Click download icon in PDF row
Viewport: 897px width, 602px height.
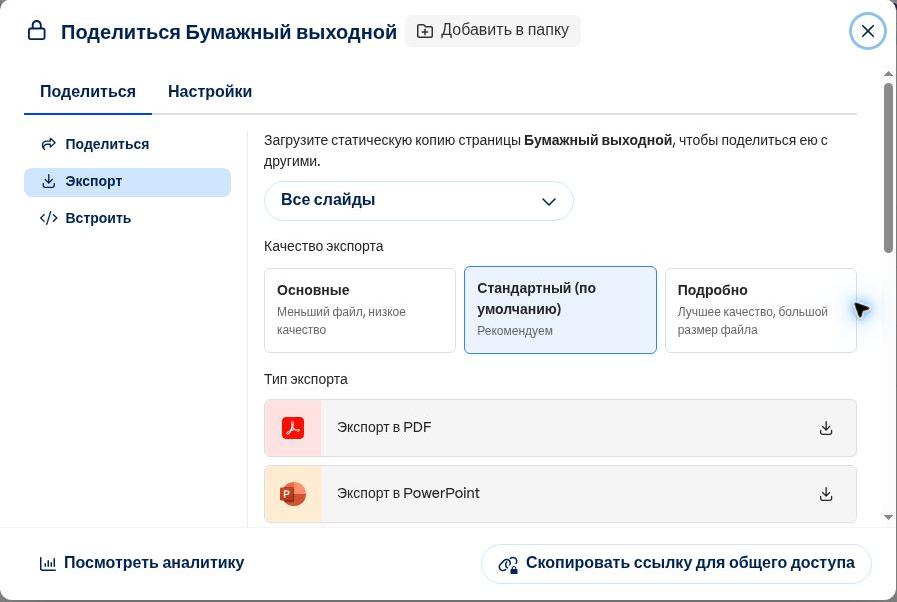[825, 428]
